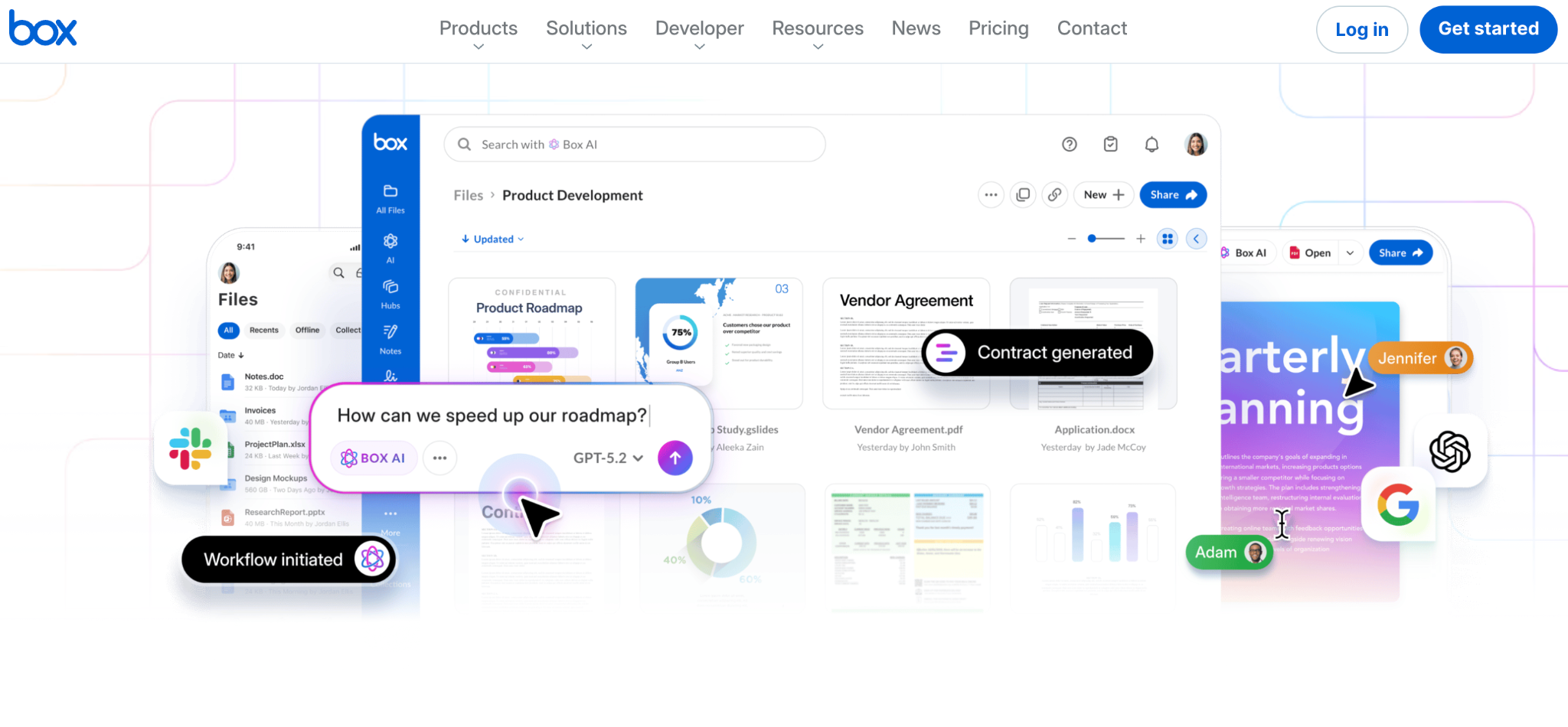Click the Box AI button in document viewer
1568x727 pixels.
[1247, 253]
